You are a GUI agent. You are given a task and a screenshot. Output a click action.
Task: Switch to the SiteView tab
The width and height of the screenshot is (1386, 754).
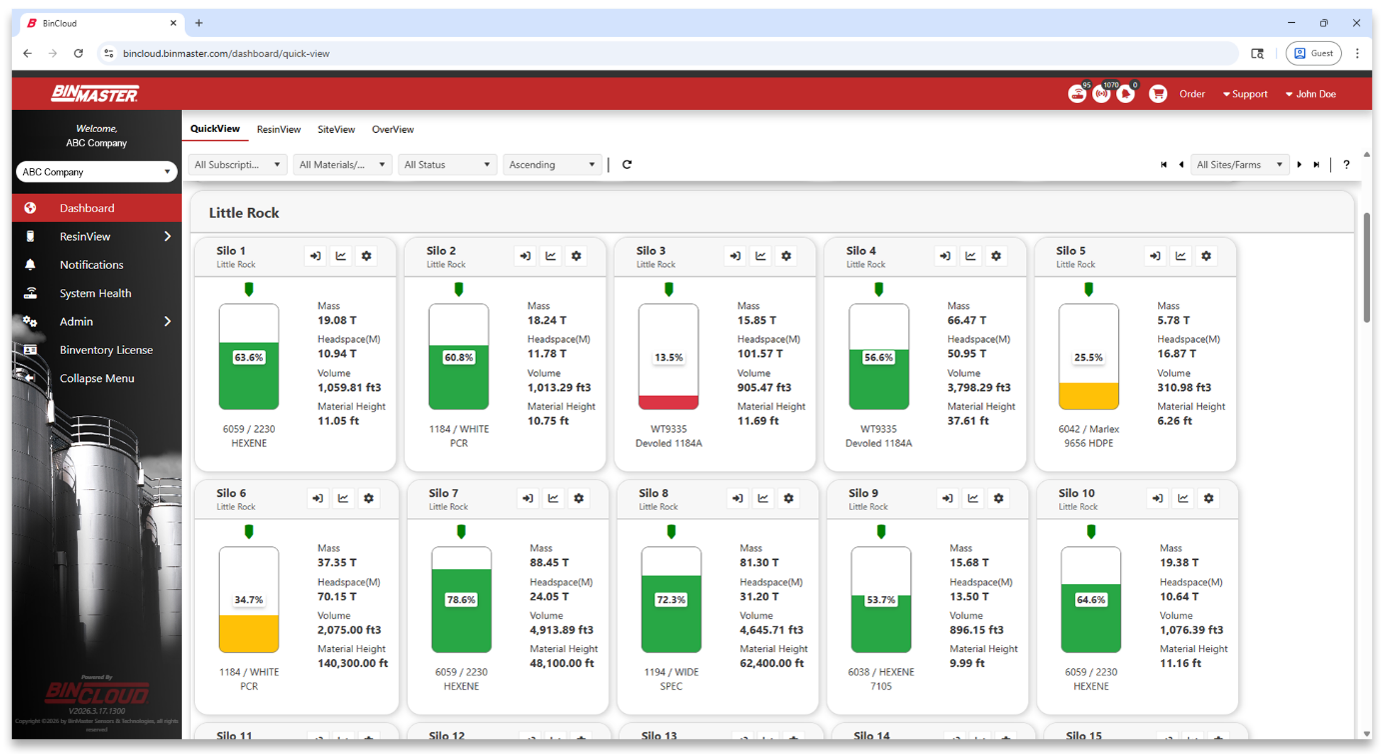tap(336, 130)
